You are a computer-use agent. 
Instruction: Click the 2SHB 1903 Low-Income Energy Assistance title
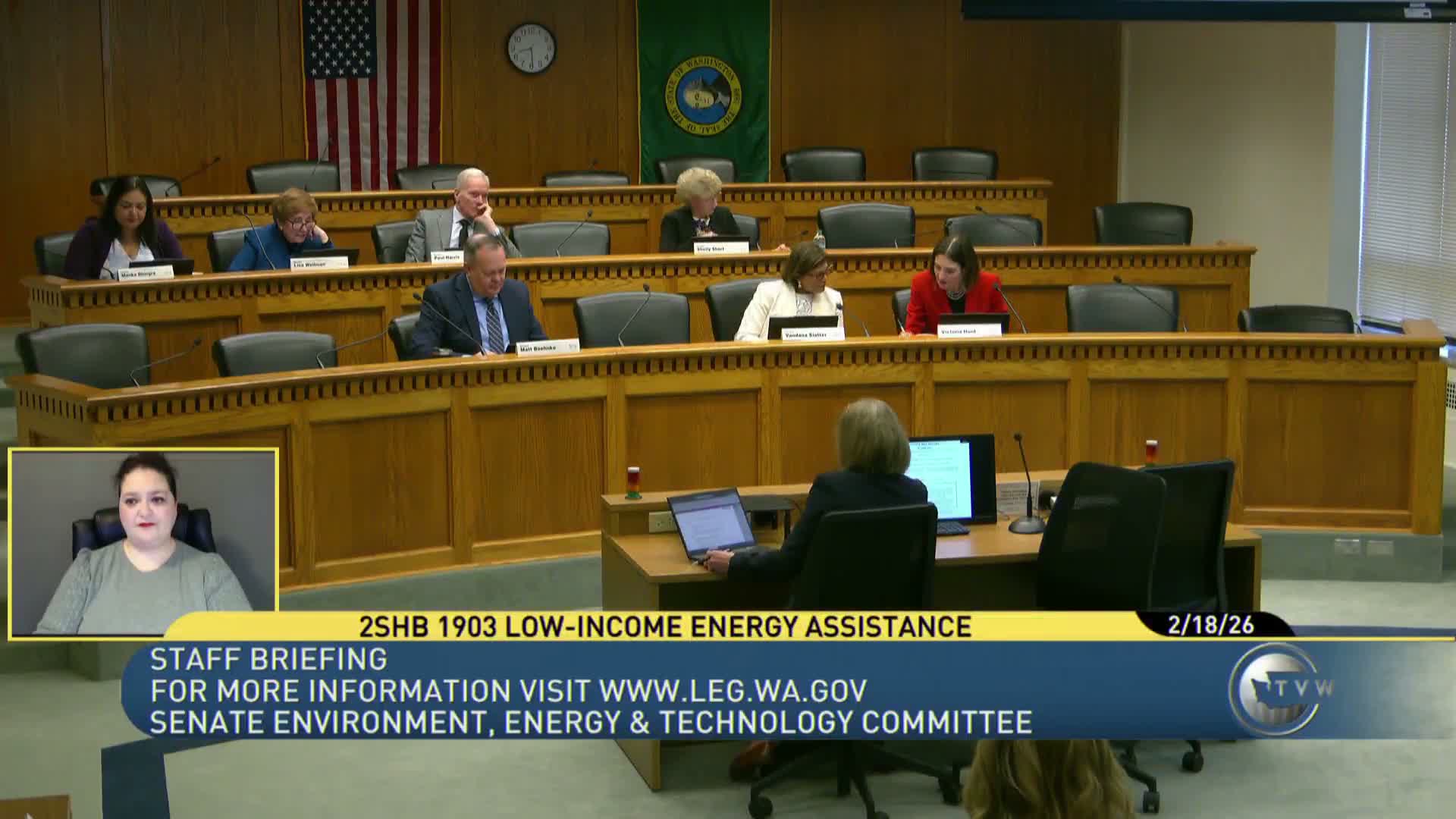click(665, 626)
